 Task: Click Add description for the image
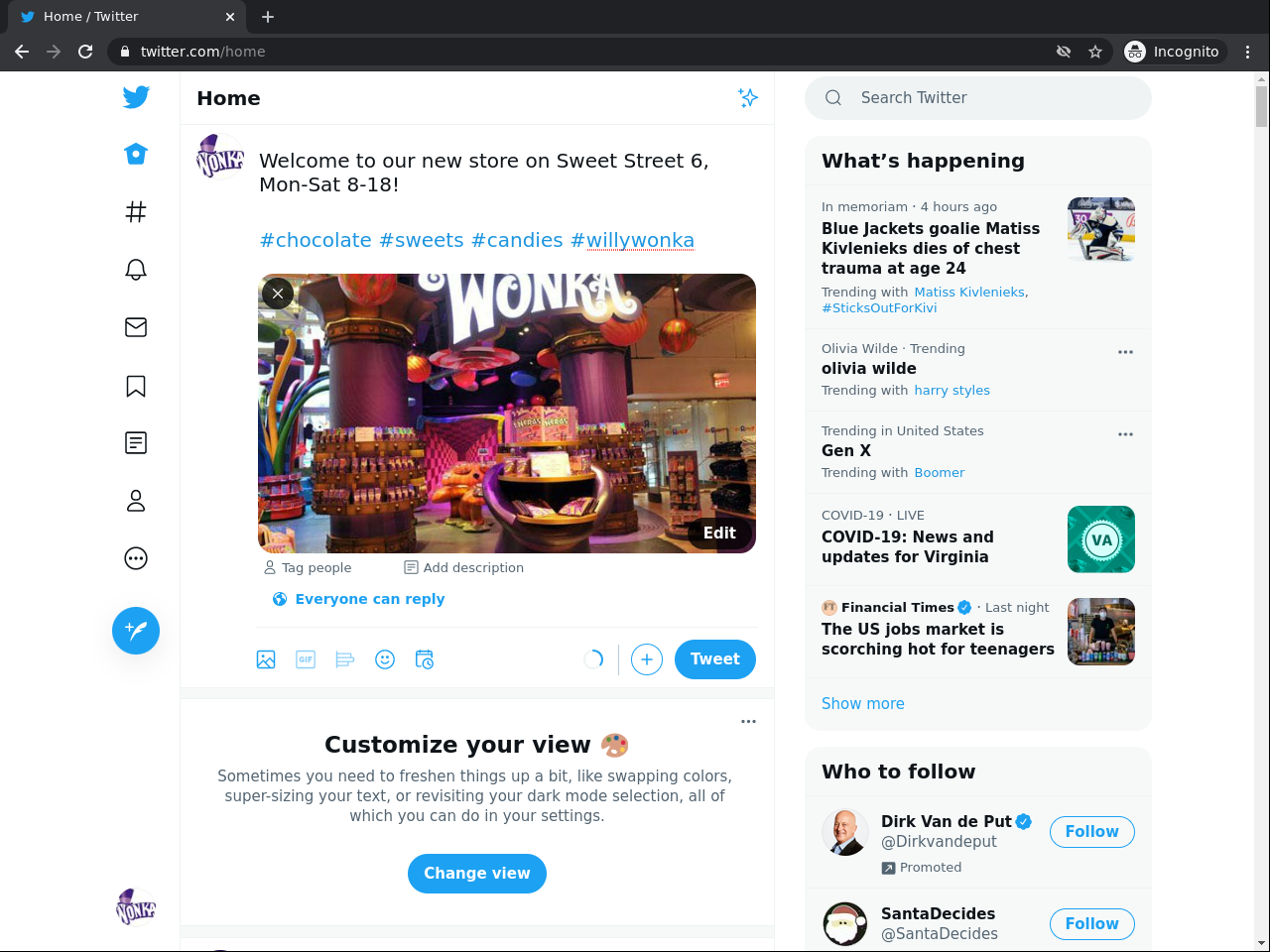(463, 567)
